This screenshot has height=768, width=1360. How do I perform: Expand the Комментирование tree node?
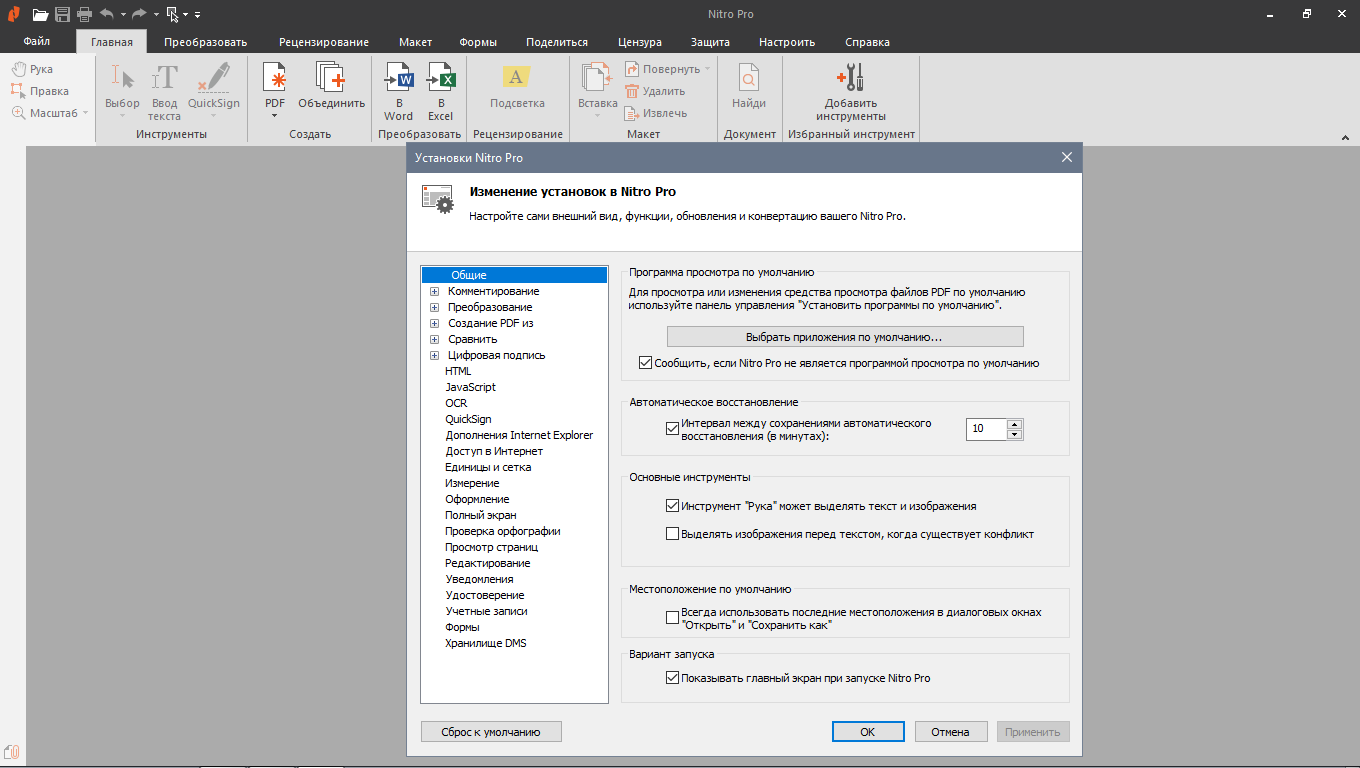pyautogui.click(x=434, y=291)
